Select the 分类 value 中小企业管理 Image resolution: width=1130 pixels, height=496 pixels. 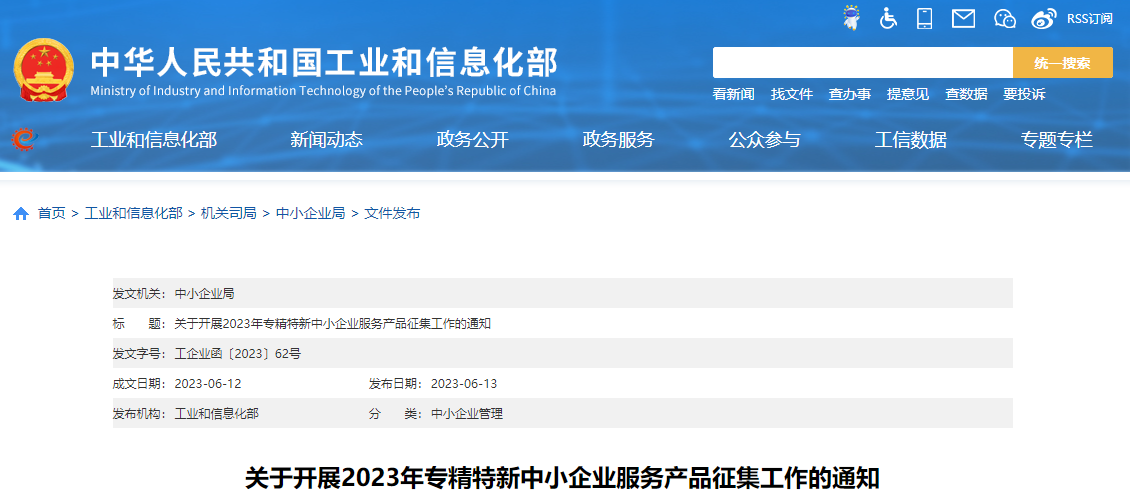(x=467, y=414)
